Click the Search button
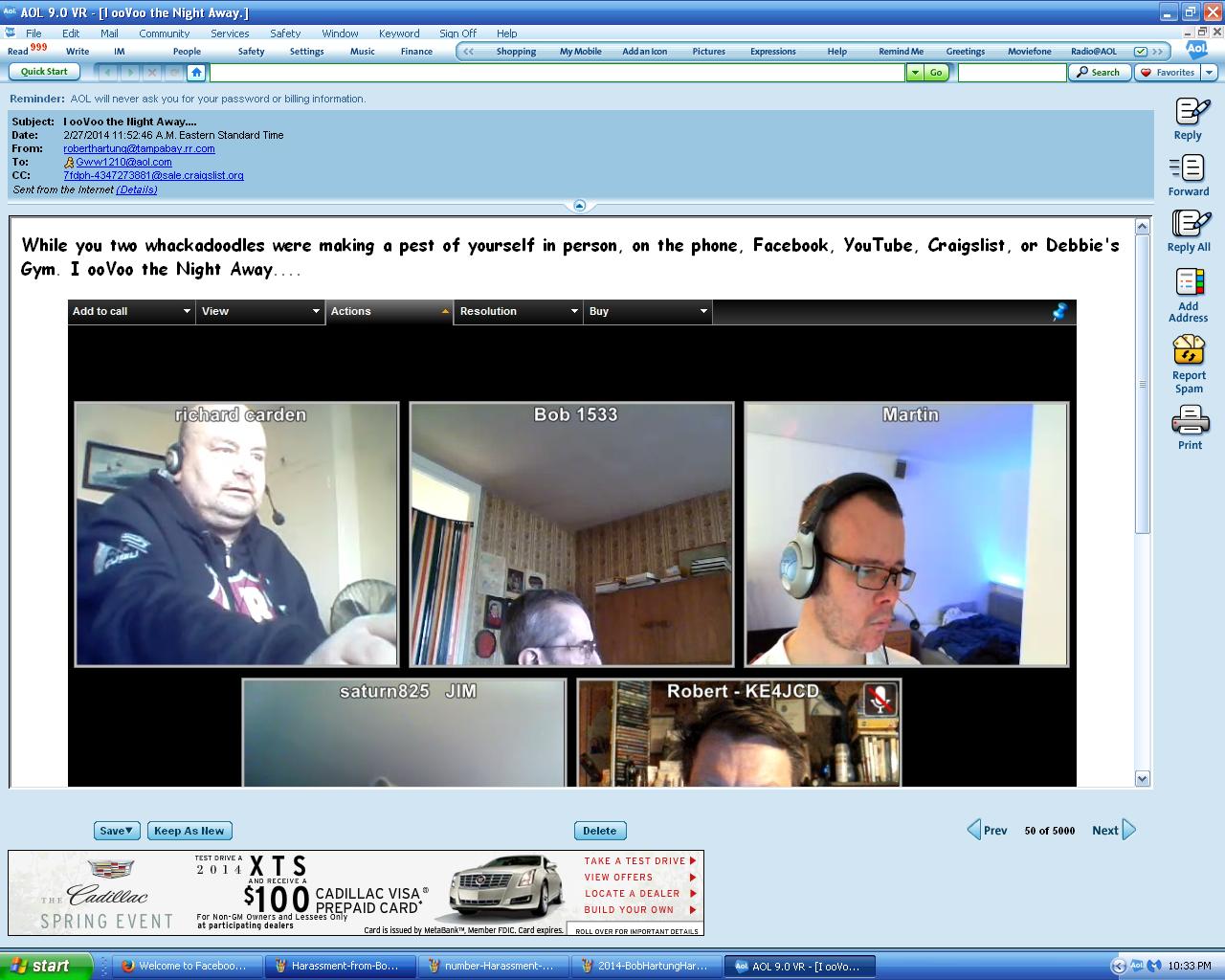This screenshot has width=1225, height=980. point(1099,72)
